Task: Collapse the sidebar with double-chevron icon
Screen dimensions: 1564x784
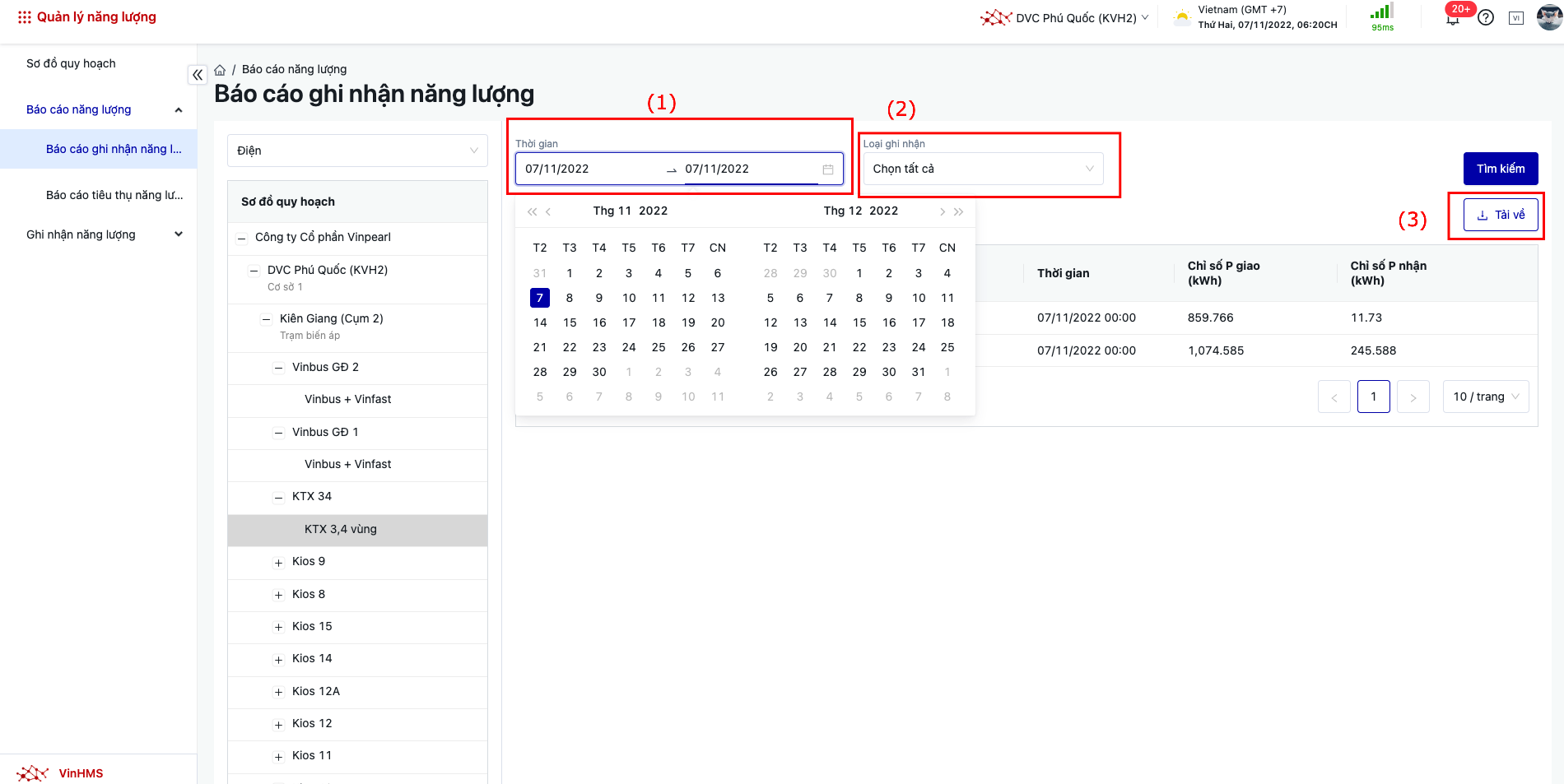Action: [198, 75]
